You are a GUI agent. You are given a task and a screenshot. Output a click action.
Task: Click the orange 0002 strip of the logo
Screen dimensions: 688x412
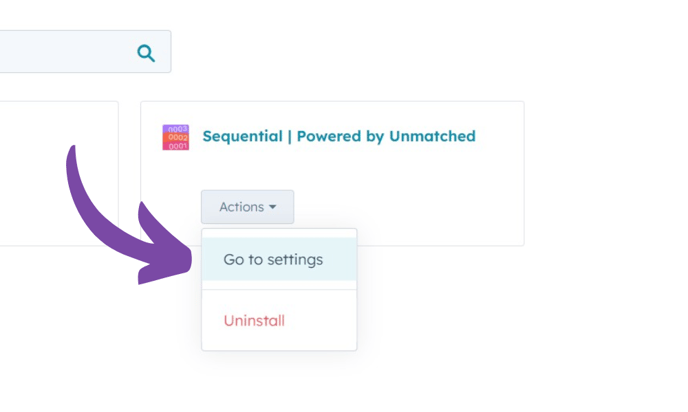(x=176, y=137)
